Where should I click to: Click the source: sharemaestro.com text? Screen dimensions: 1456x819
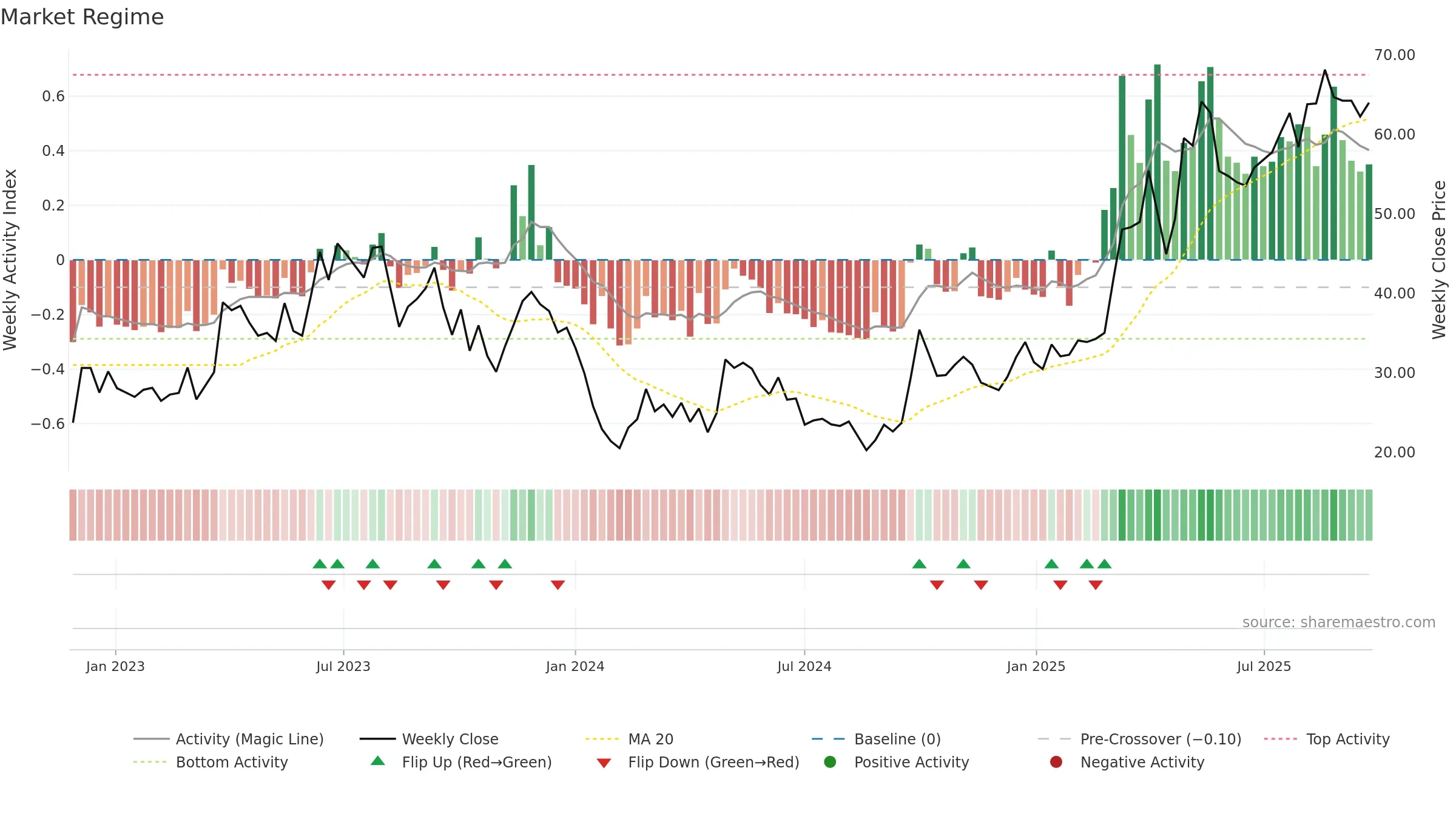pos(1339,622)
